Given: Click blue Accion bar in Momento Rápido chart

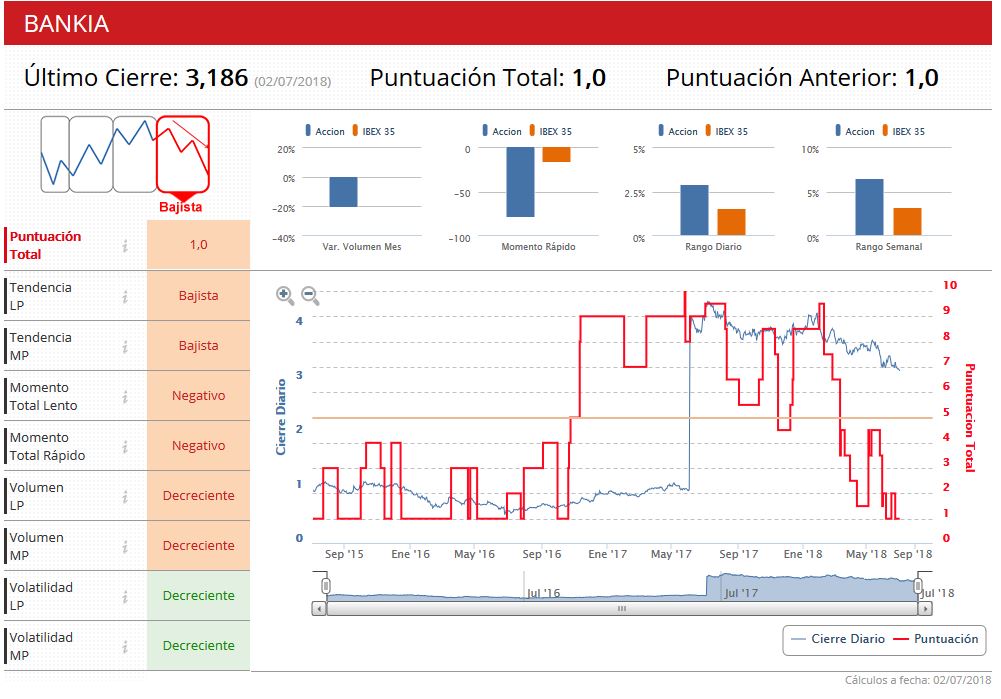Looking at the screenshot, I should point(520,182).
